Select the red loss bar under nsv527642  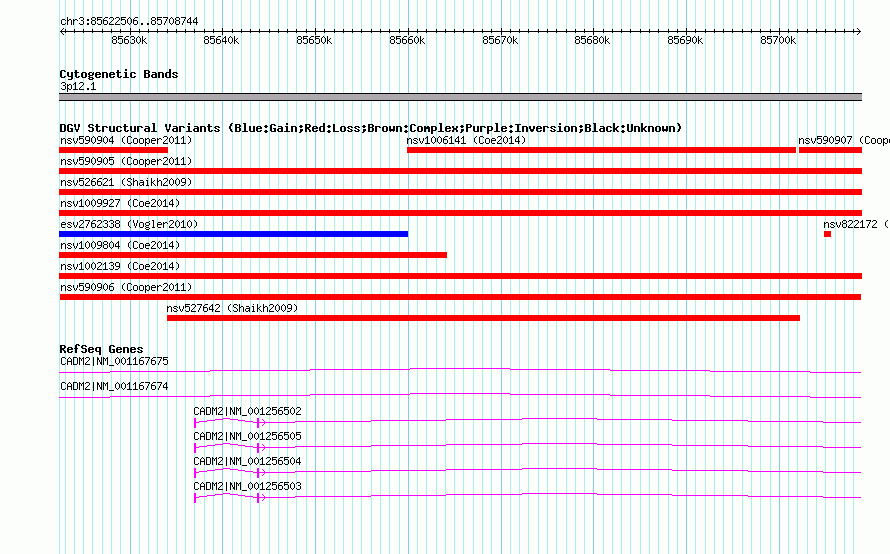[x=483, y=318]
